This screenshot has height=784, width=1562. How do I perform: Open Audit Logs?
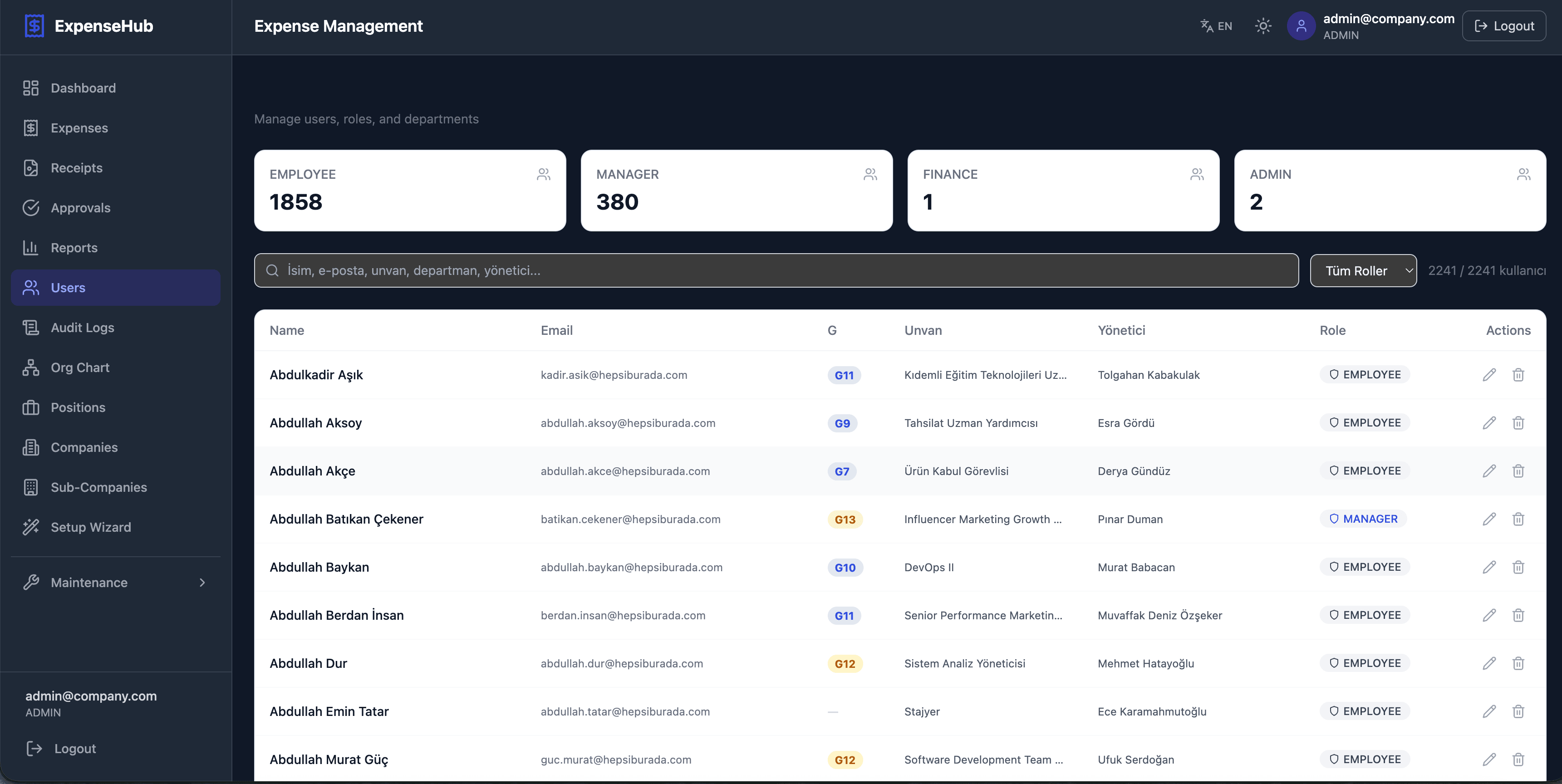116,328
